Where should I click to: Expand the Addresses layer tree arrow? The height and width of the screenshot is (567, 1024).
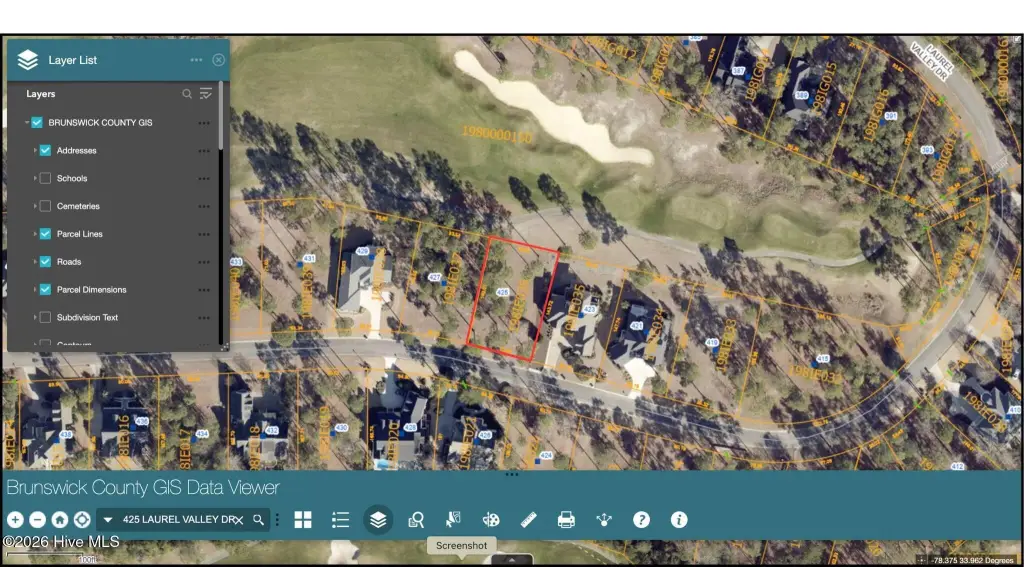pyautogui.click(x=34, y=151)
